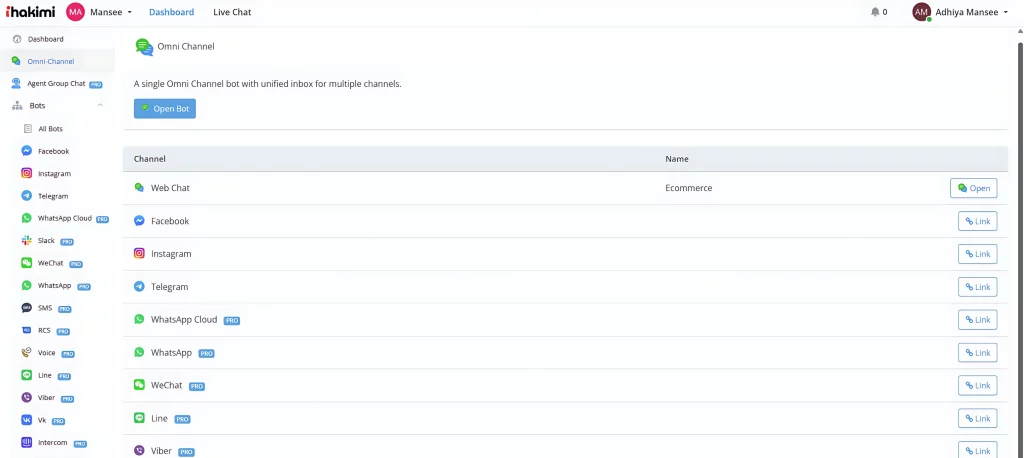The image size is (1024, 458).
Task: Click the Viber label in channel table
Action: click(161, 451)
